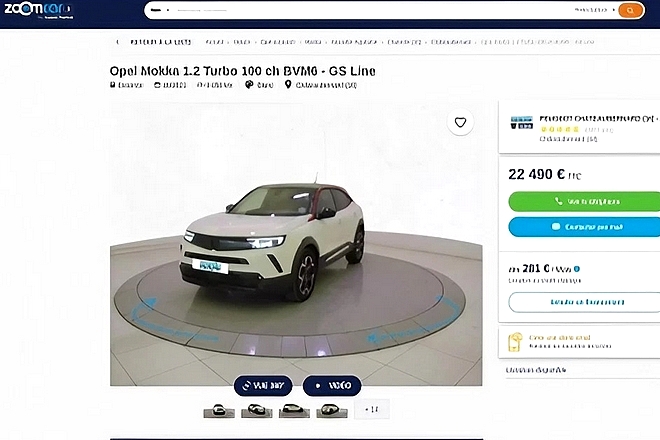This screenshot has height=440, width=660.
Task: Click the Zoomcar logo
Action: tap(39, 10)
